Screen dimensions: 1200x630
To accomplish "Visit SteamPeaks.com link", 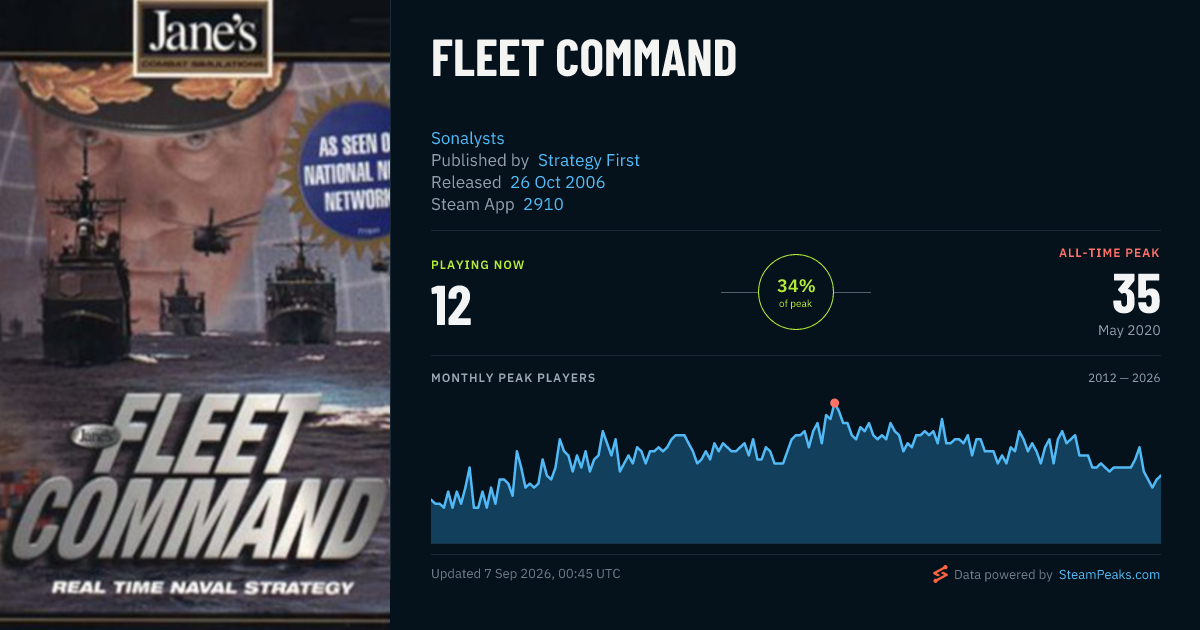I will click(x=1109, y=575).
